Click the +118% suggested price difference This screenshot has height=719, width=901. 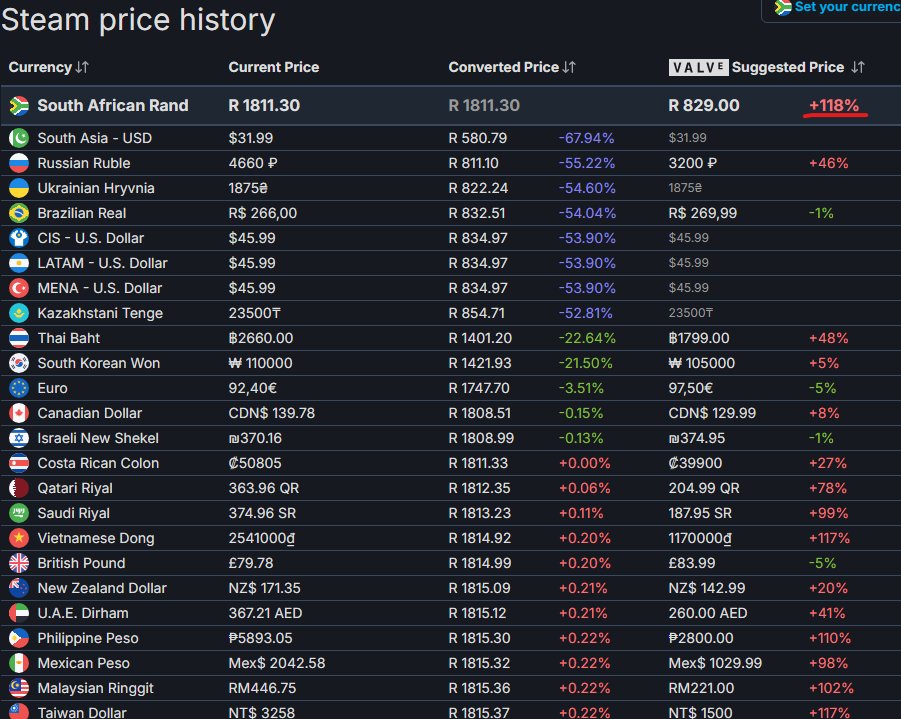(834, 106)
